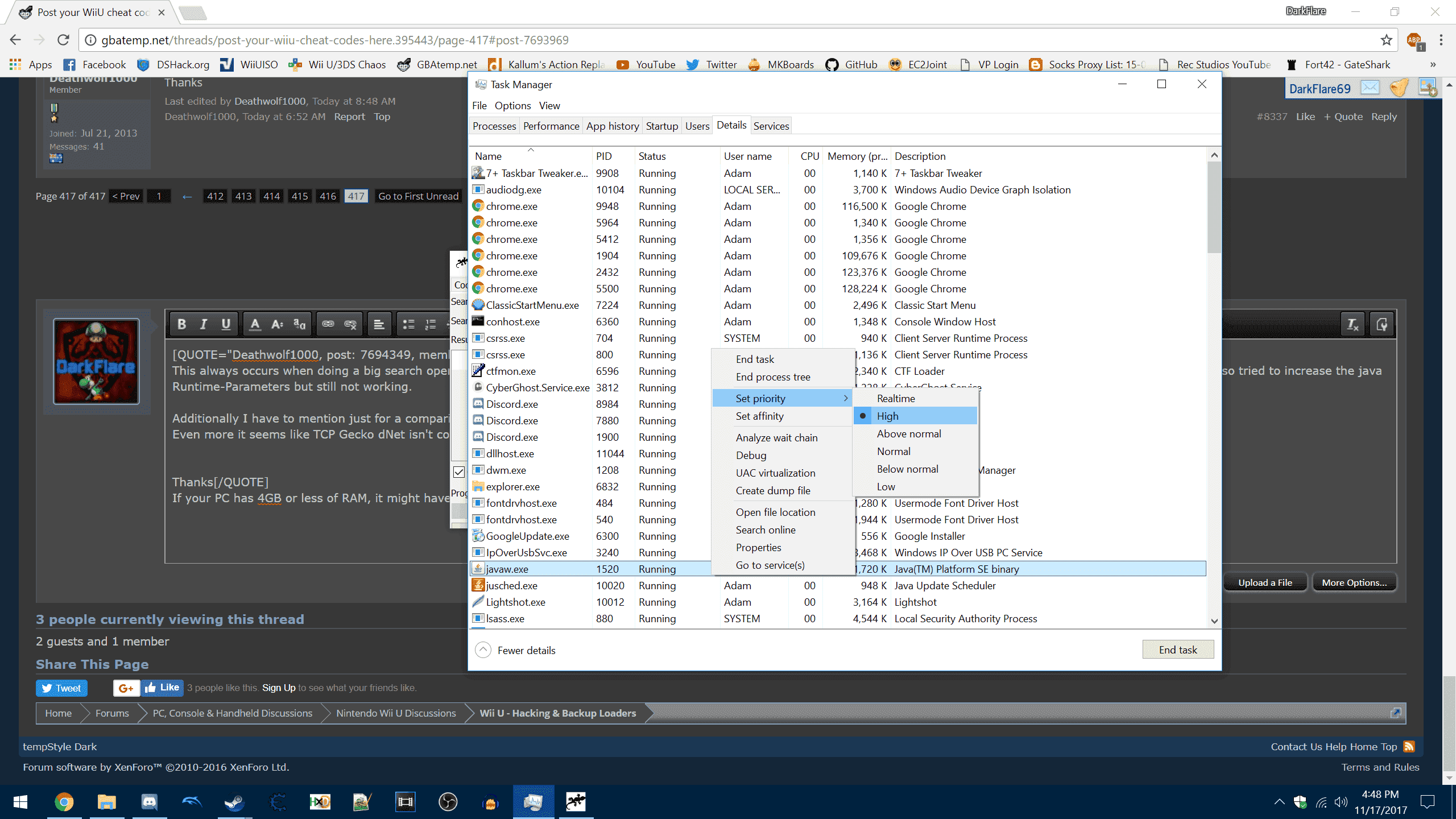Launch Dolphin emulator from the taskbar
This screenshot has width=1456, height=819.
[x=192, y=802]
